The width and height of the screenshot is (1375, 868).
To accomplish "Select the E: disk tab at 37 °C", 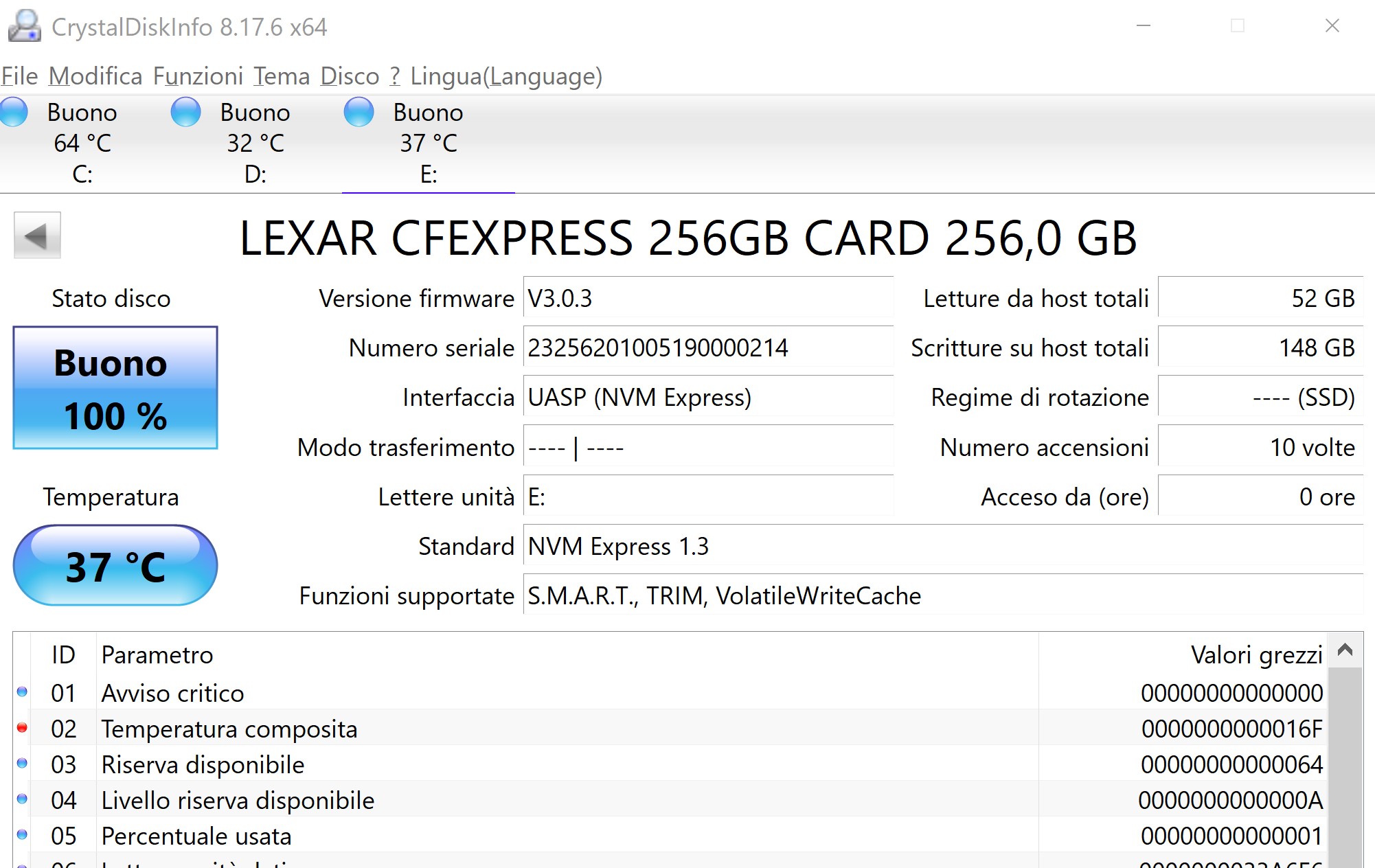I will (429, 143).
